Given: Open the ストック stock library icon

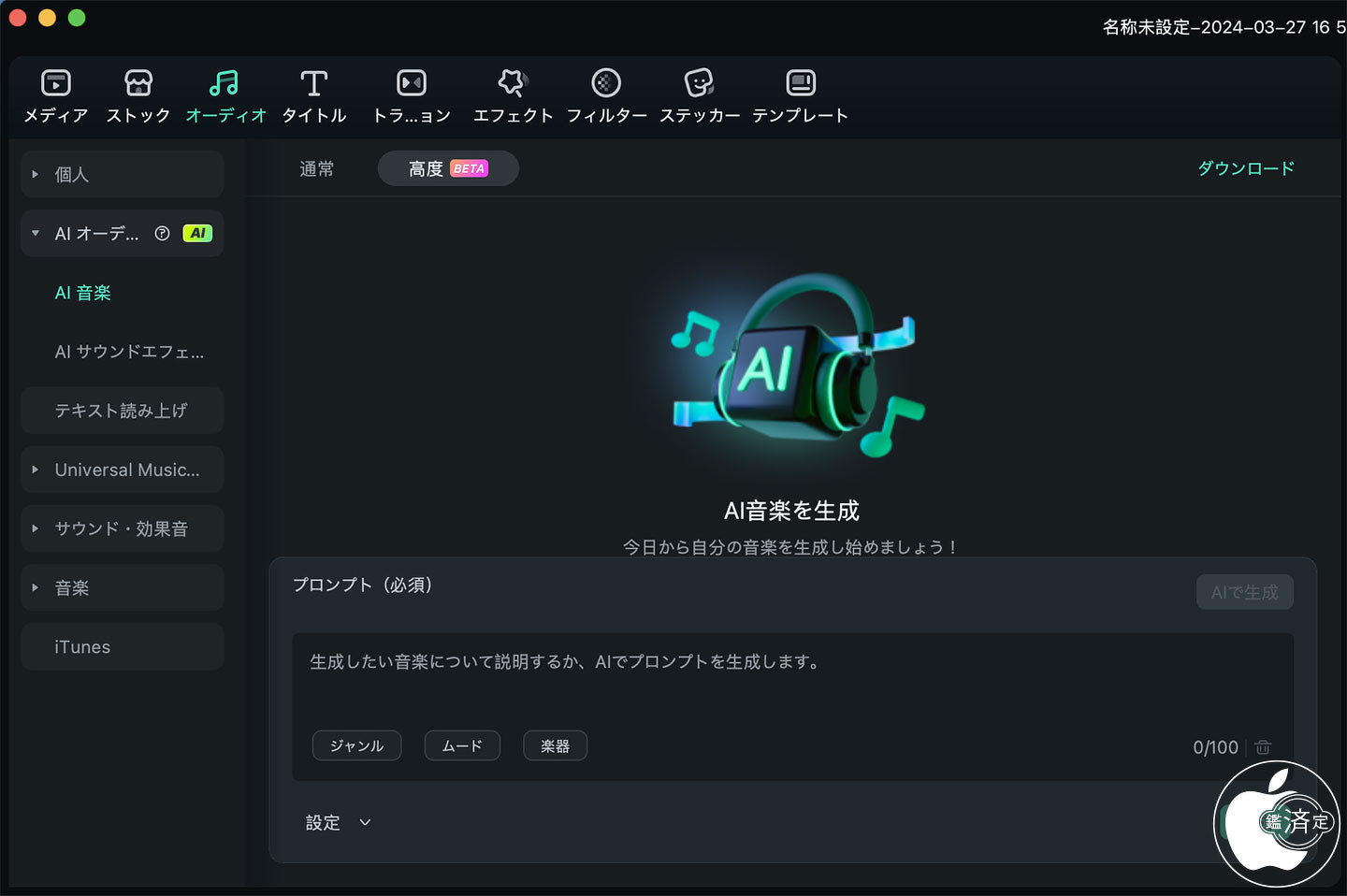Looking at the screenshot, I should click(x=138, y=83).
